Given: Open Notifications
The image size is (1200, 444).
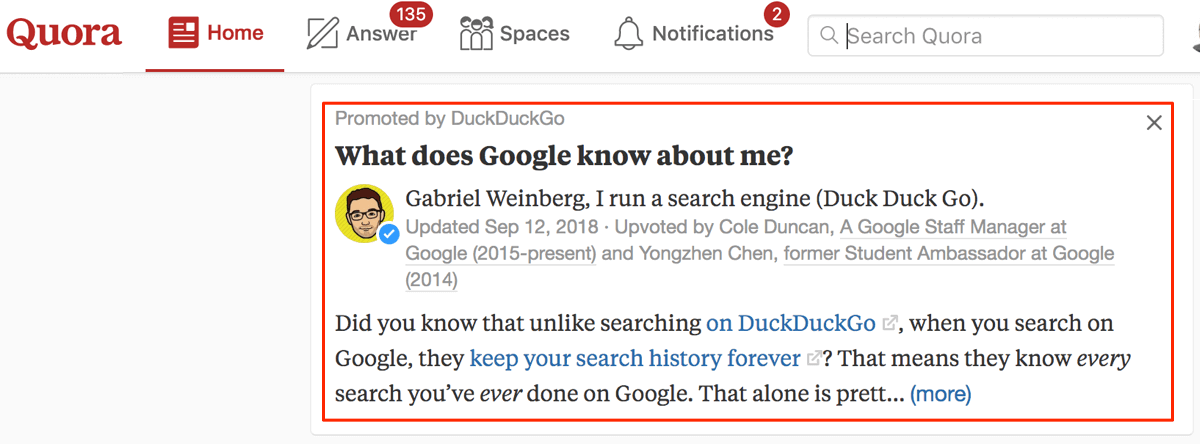Looking at the screenshot, I should [x=693, y=34].
